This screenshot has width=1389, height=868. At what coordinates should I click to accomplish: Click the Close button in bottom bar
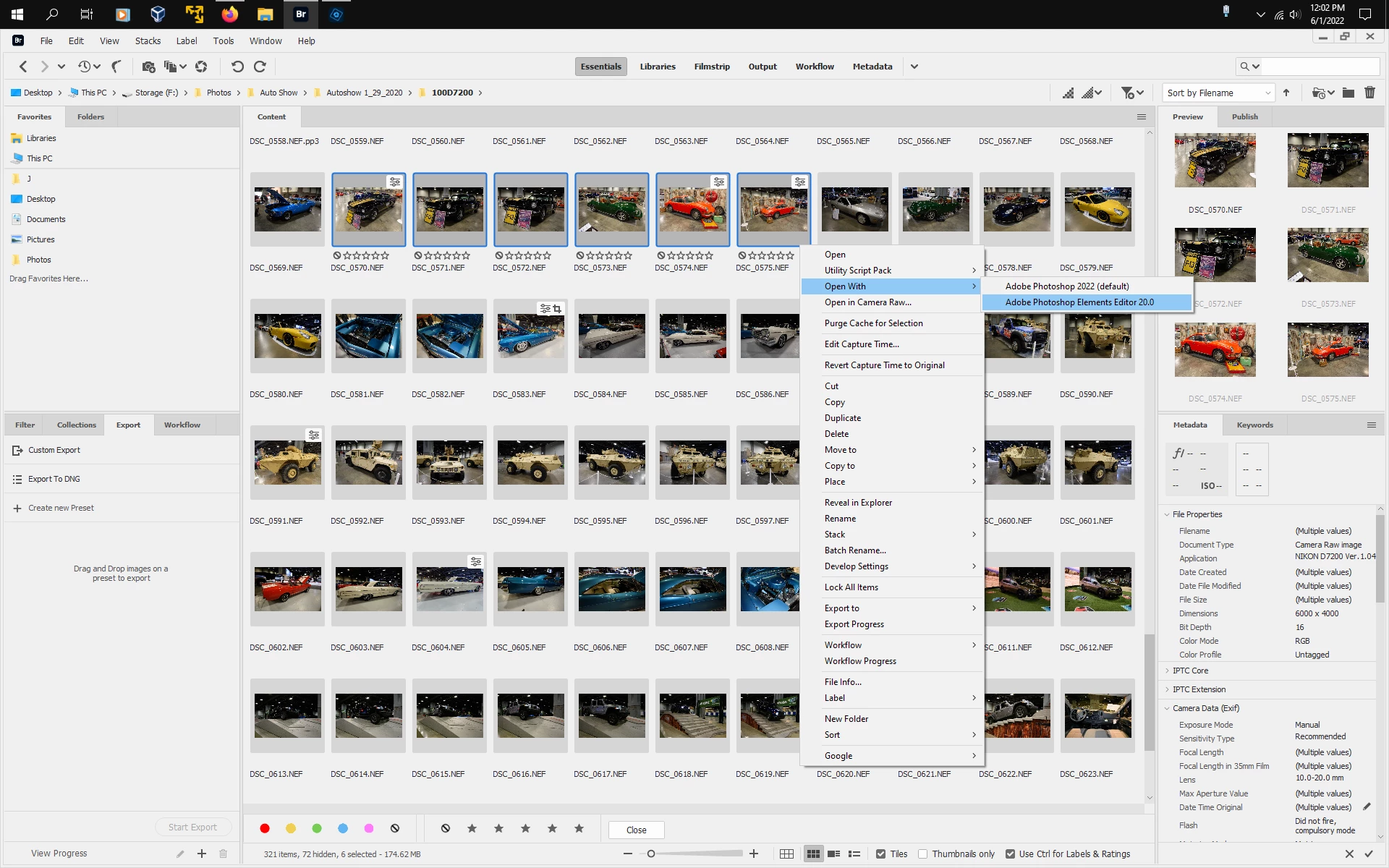[x=636, y=830]
